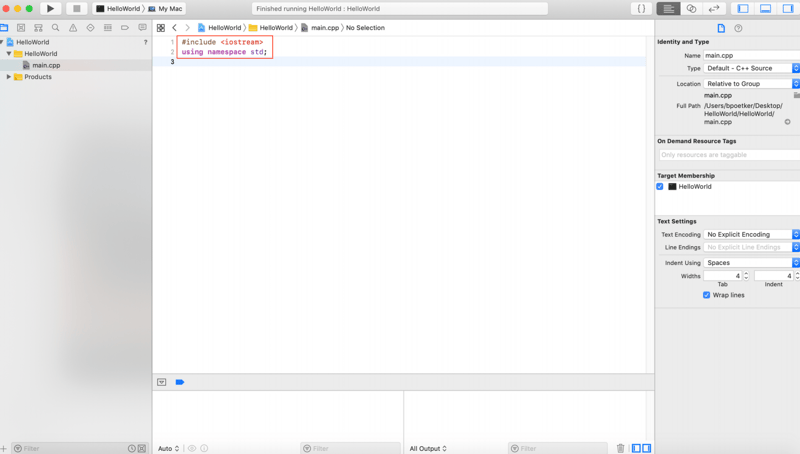Image resolution: width=800 pixels, height=454 pixels.
Task: Edit the Indent width value field
Action: pyautogui.click(x=773, y=275)
